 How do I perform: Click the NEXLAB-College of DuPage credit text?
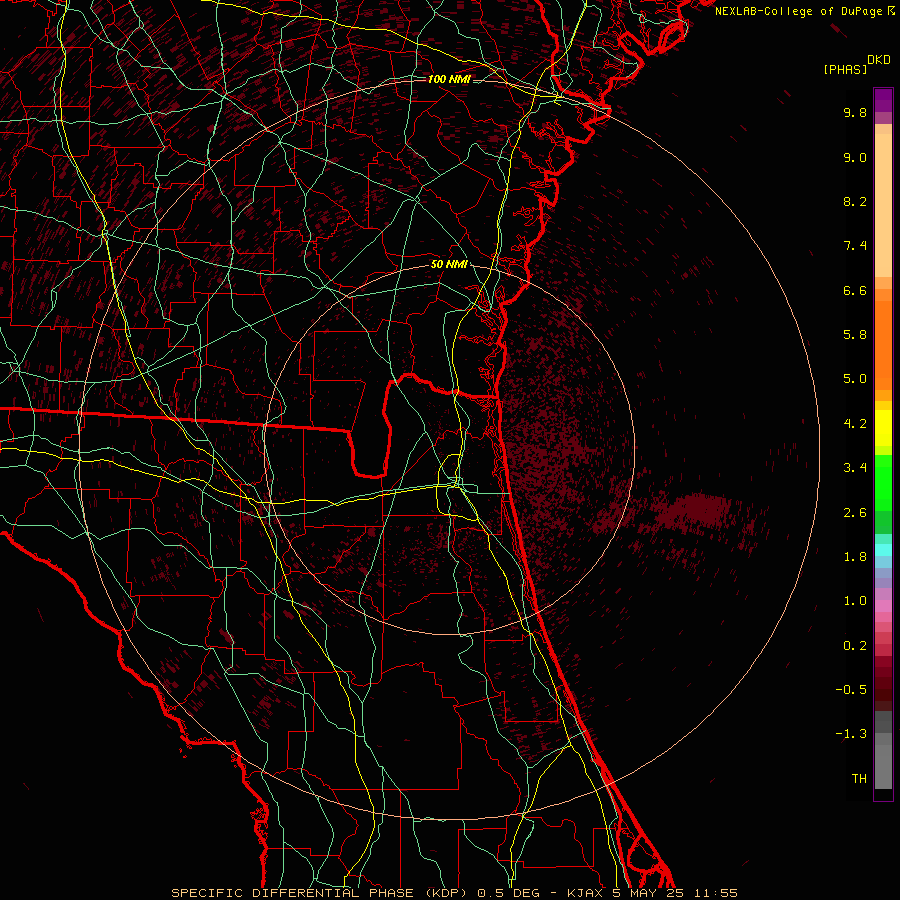click(800, 11)
